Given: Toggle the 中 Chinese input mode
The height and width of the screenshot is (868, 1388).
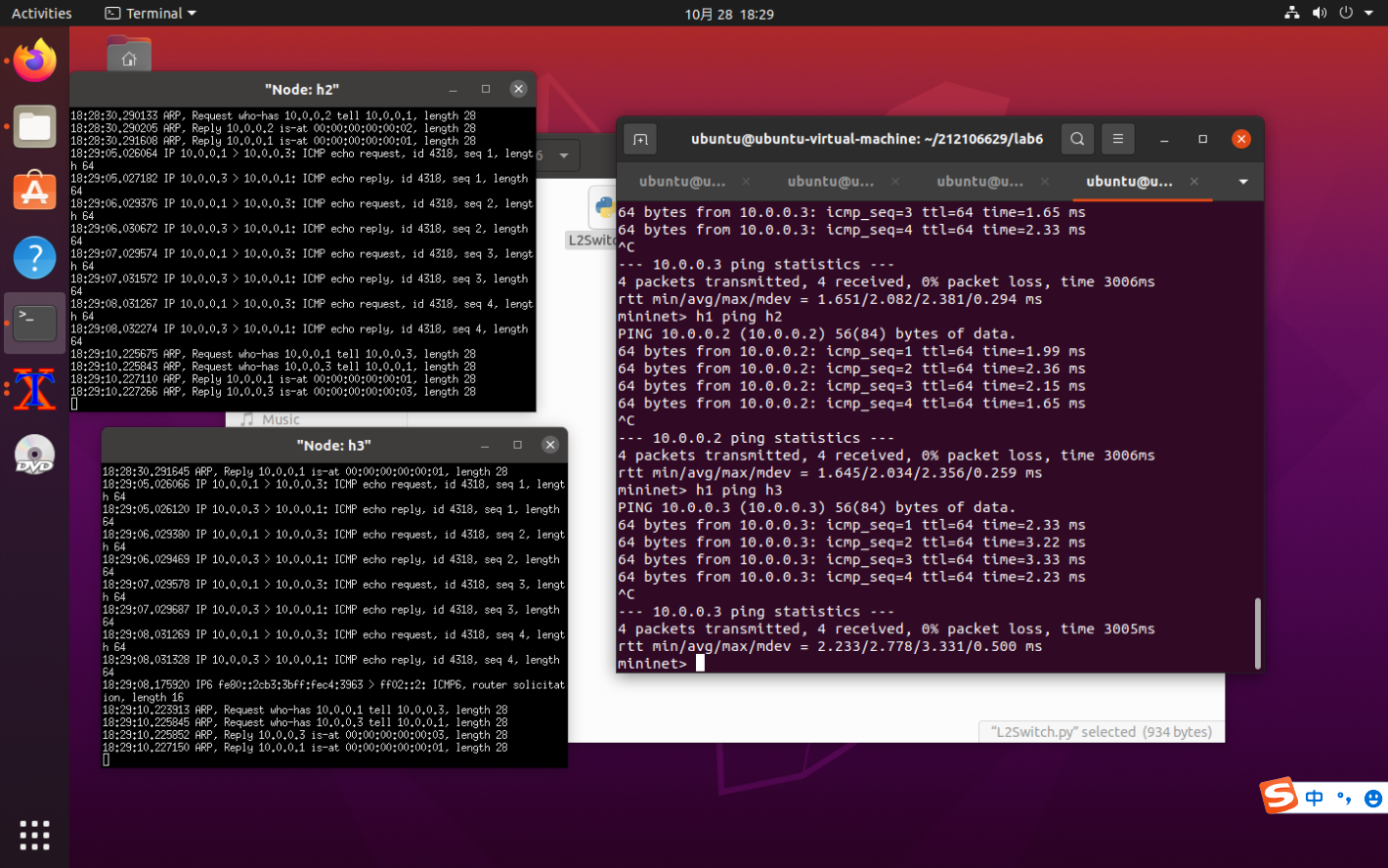Looking at the screenshot, I should (x=1314, y=798).
